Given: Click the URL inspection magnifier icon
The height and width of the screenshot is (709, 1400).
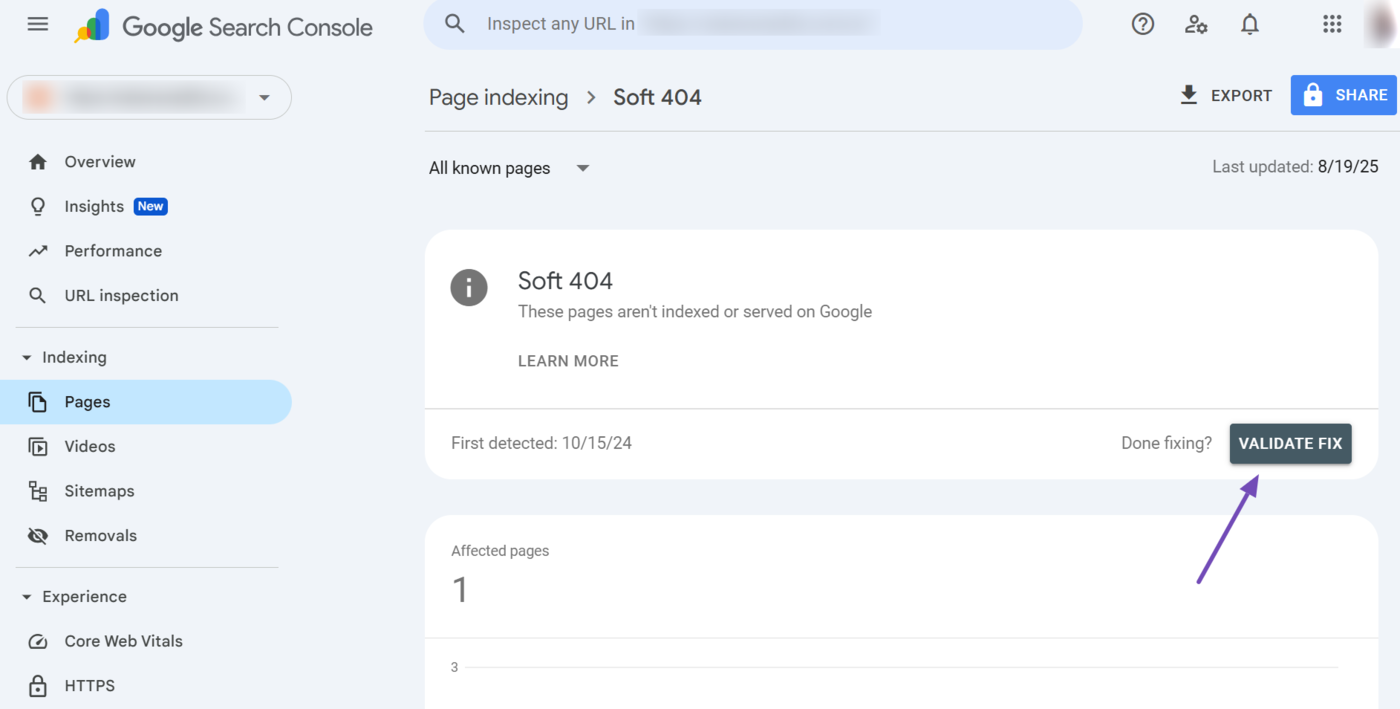Looking at the screenshot, I should tap(38, 296).
